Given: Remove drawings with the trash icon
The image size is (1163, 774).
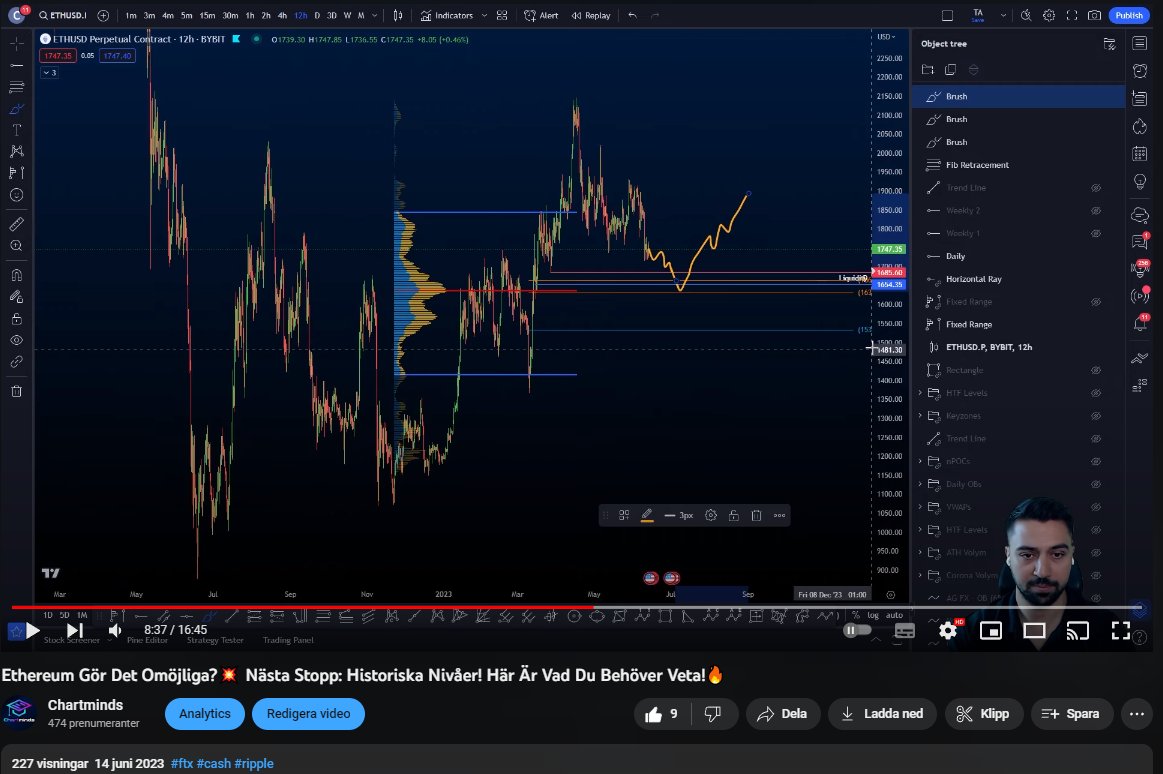Looking at the screenshot, I should (16, 391).
